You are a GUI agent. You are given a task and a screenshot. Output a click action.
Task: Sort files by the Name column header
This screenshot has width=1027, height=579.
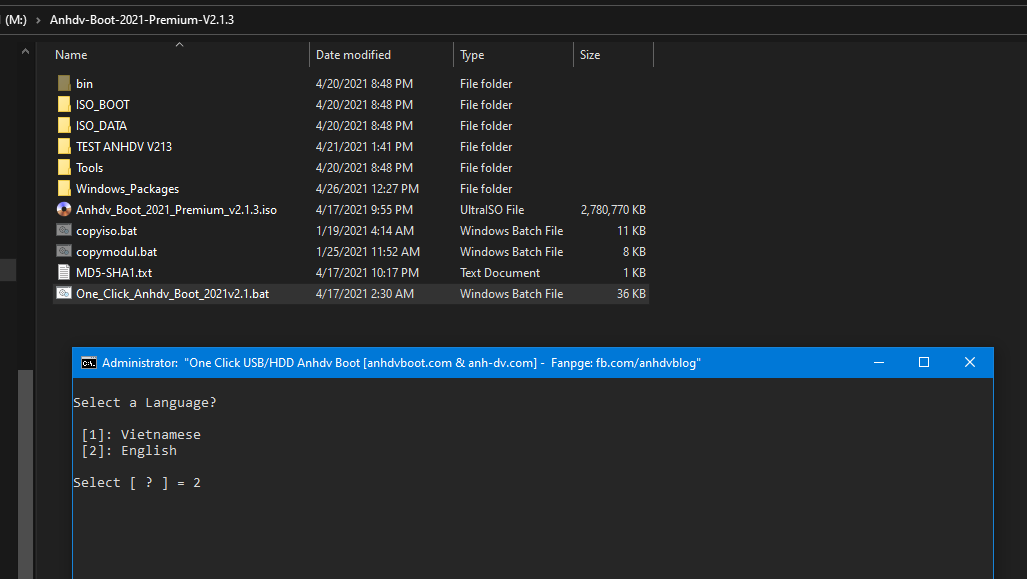(71, 55)
